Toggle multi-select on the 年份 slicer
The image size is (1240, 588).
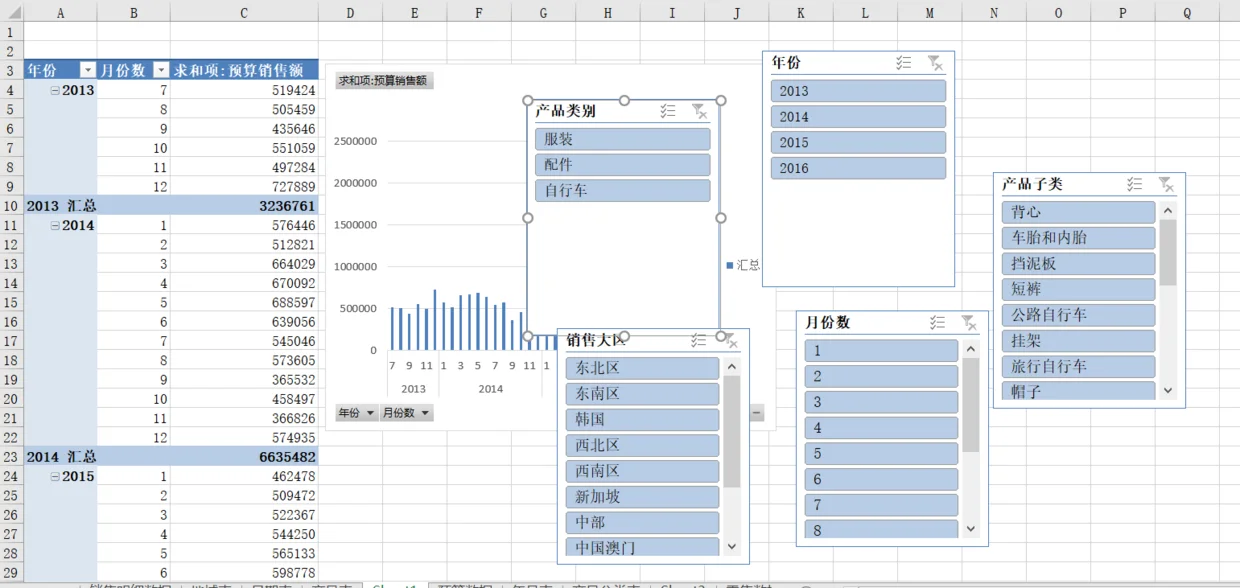coord(904,63)
